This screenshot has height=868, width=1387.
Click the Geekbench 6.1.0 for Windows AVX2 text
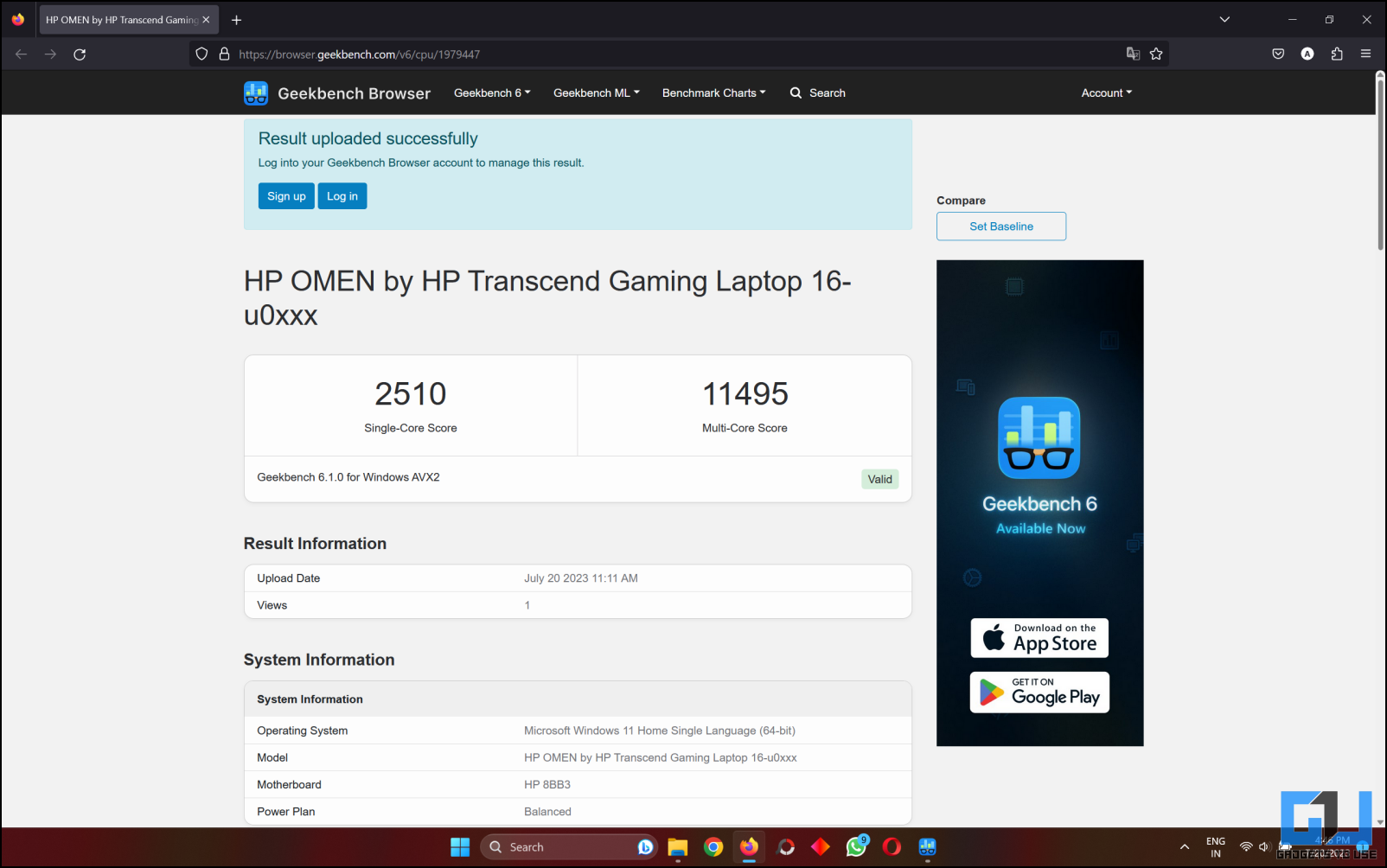pos(348,477)
